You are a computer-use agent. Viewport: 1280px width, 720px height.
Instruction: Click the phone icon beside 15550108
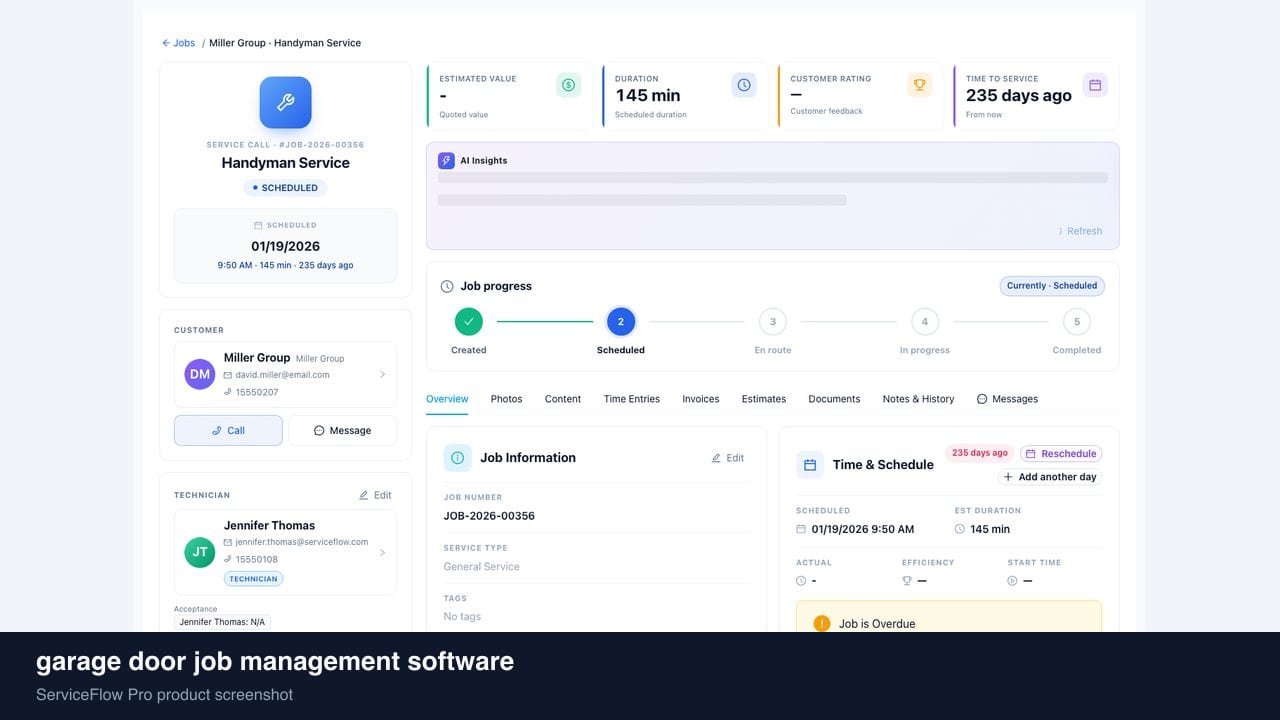click(x=228, y=559)
